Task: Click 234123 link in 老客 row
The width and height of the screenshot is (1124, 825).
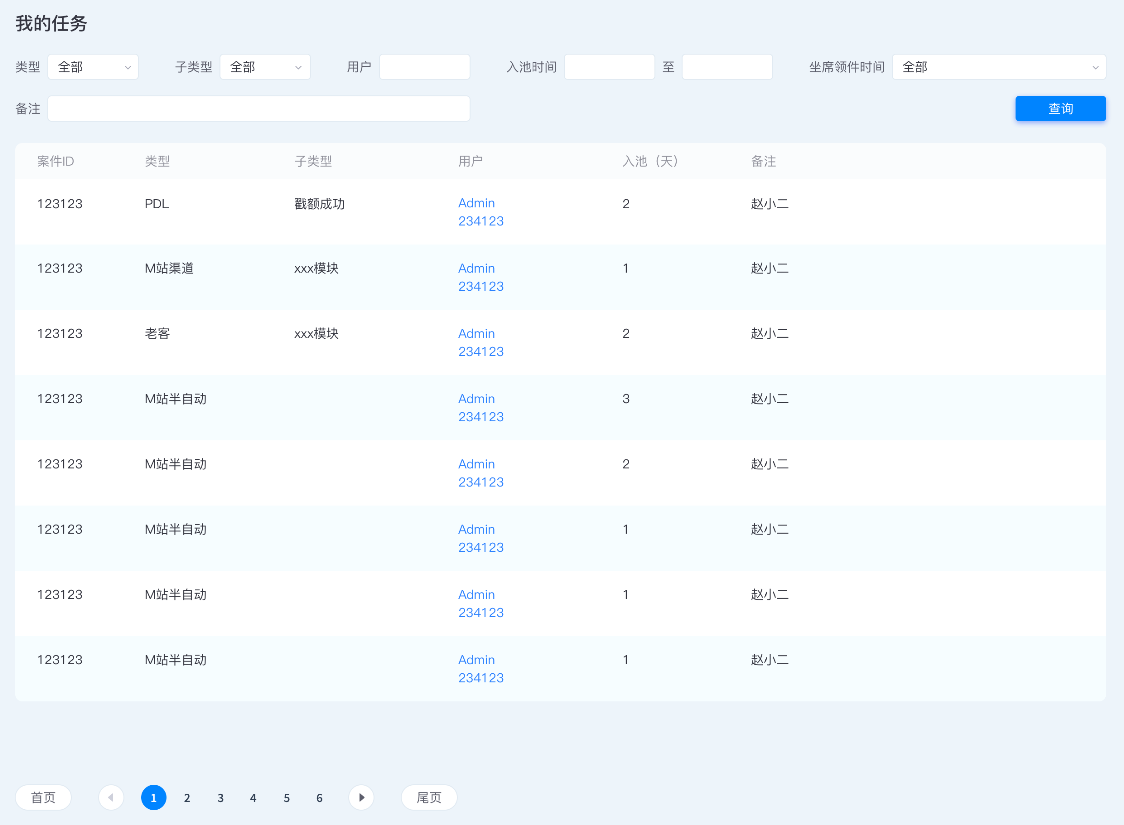Action: coord(481,352)
